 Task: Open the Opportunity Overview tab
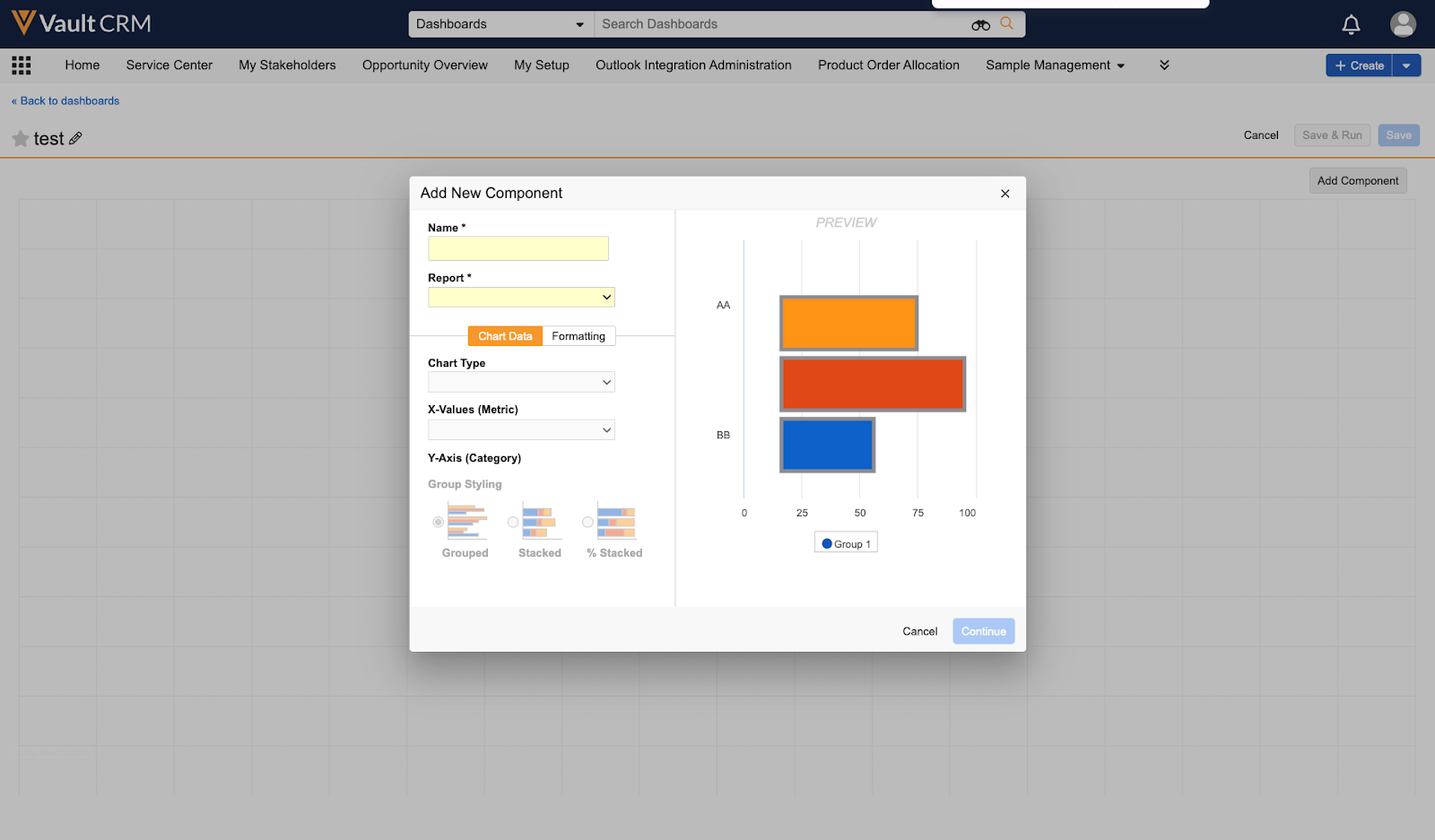(x=425, y=65)
